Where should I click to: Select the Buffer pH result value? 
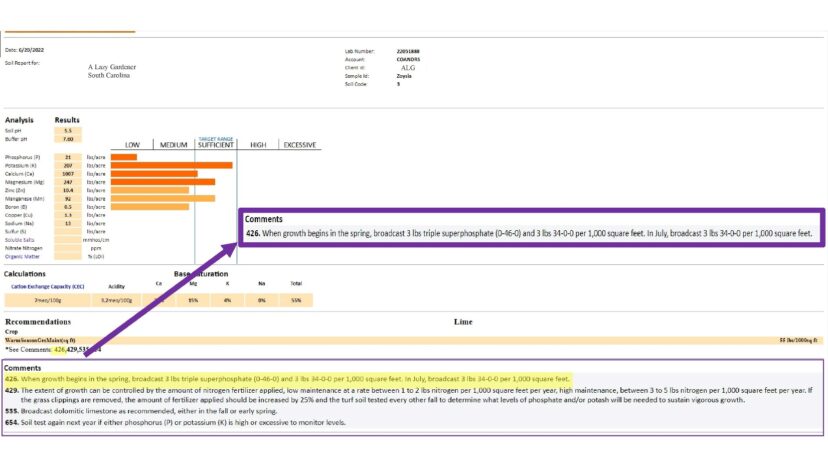coord(68,139)
